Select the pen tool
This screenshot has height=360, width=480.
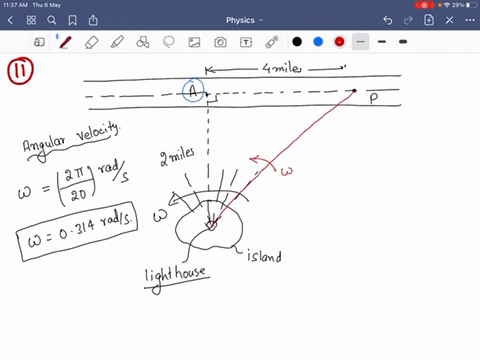[65, 42]
